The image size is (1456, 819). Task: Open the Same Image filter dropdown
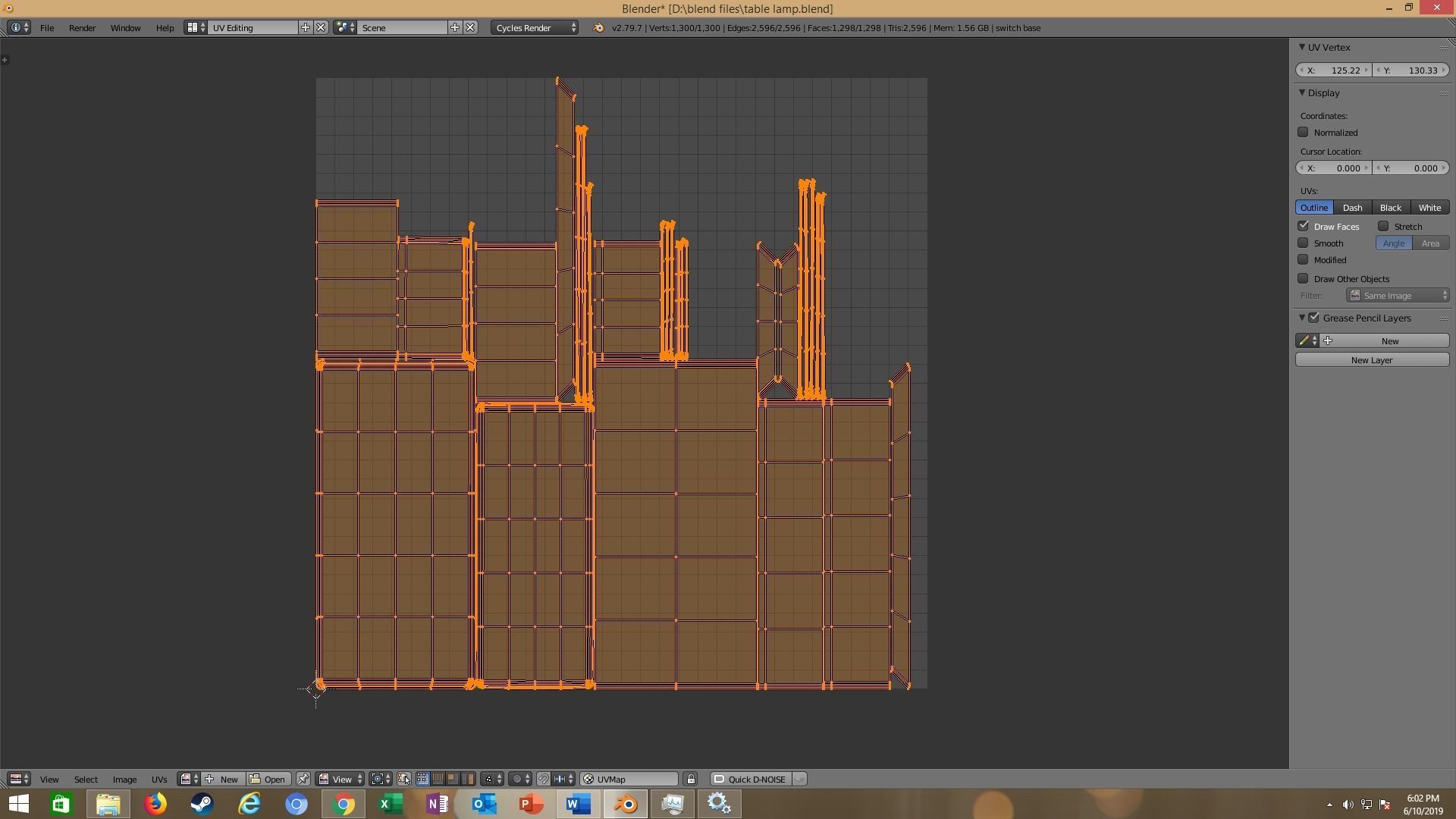click(x=1398, y=295)
